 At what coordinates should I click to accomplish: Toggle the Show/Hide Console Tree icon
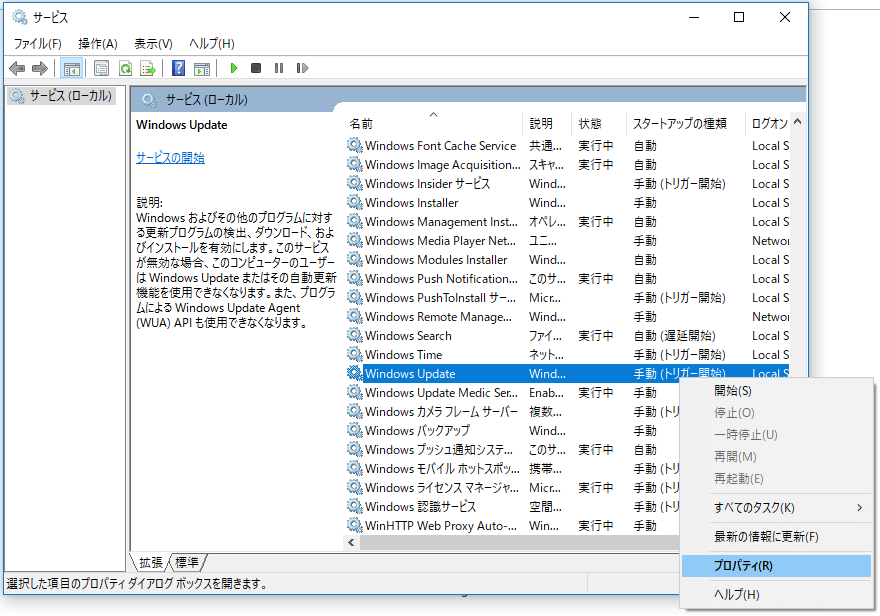tap(71, 68)
